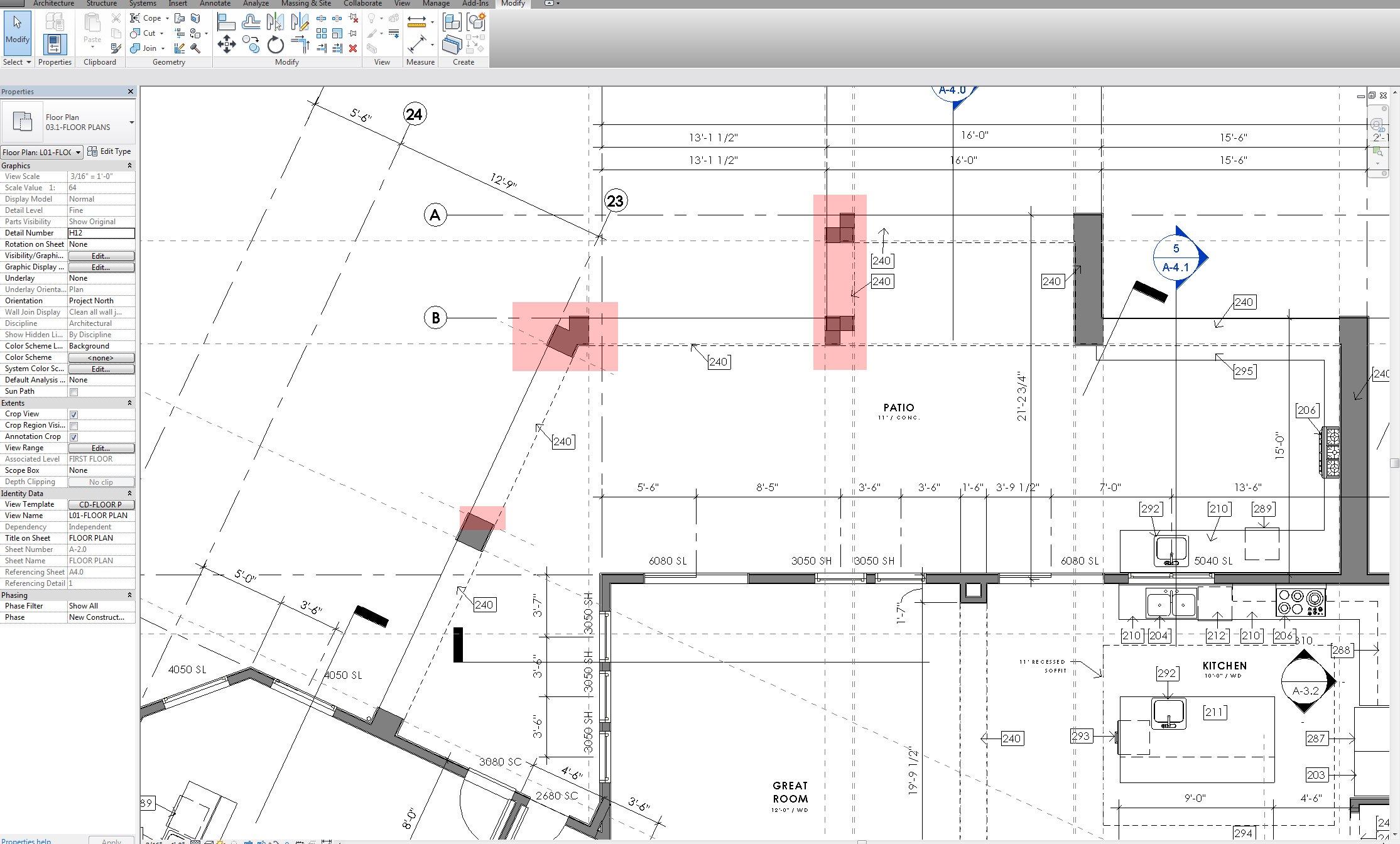Open Type Properties icon above Properties button
This screenshot has height=844, width=1400.
(55, 22)
